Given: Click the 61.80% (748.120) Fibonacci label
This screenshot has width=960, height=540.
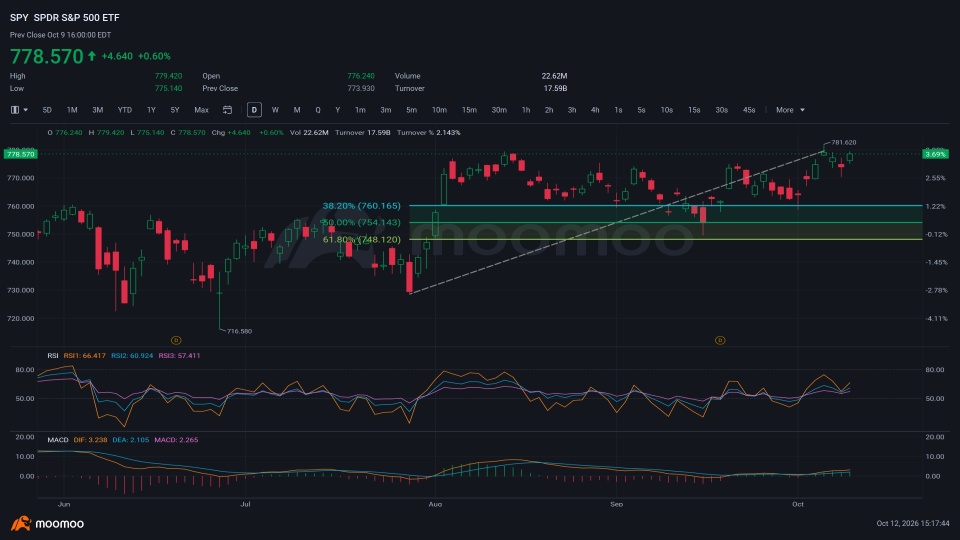Looking at the screenshot, I should (361, 239).
